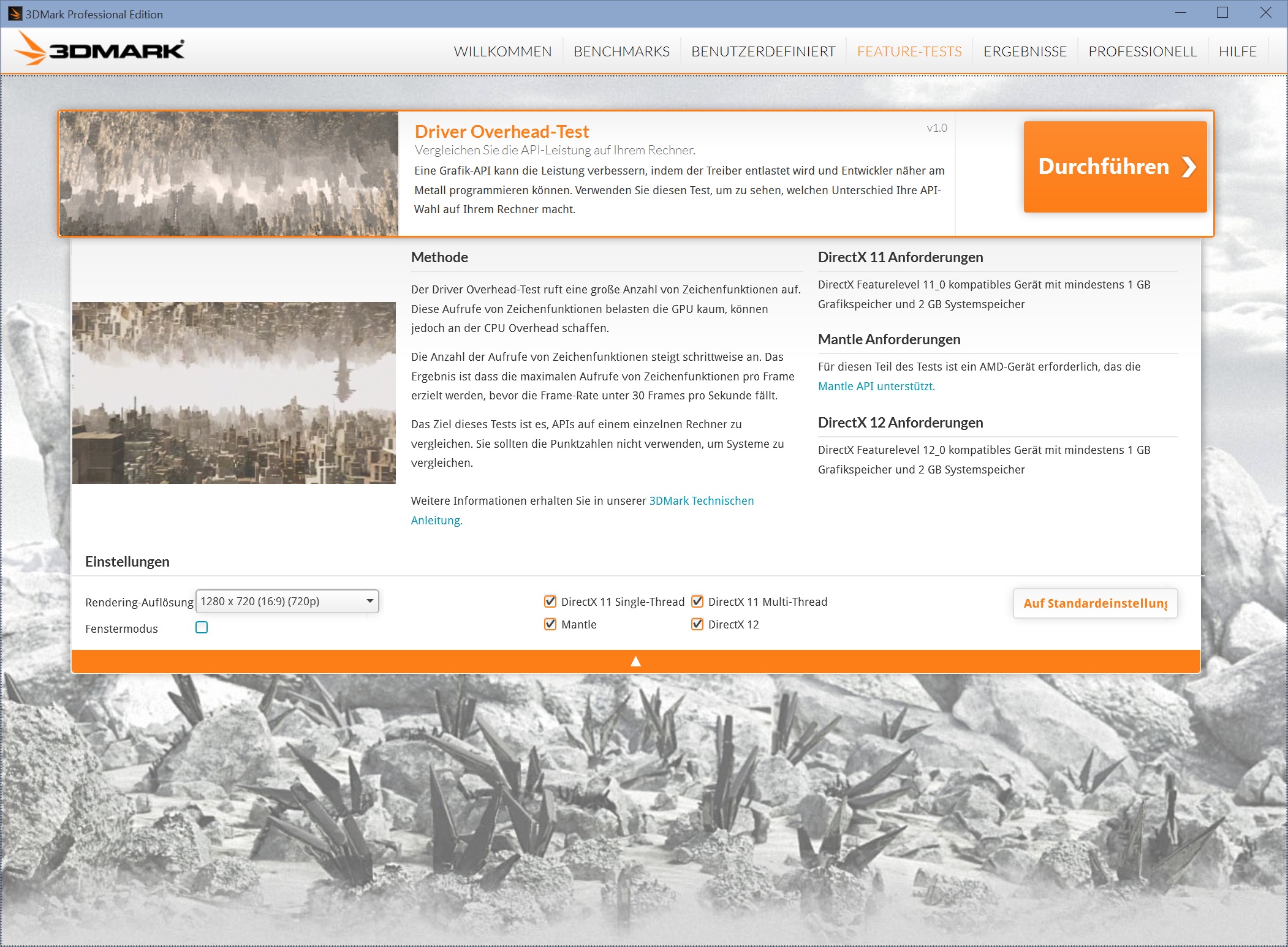Open the Mantle API unterstützt link

(876, 387)
